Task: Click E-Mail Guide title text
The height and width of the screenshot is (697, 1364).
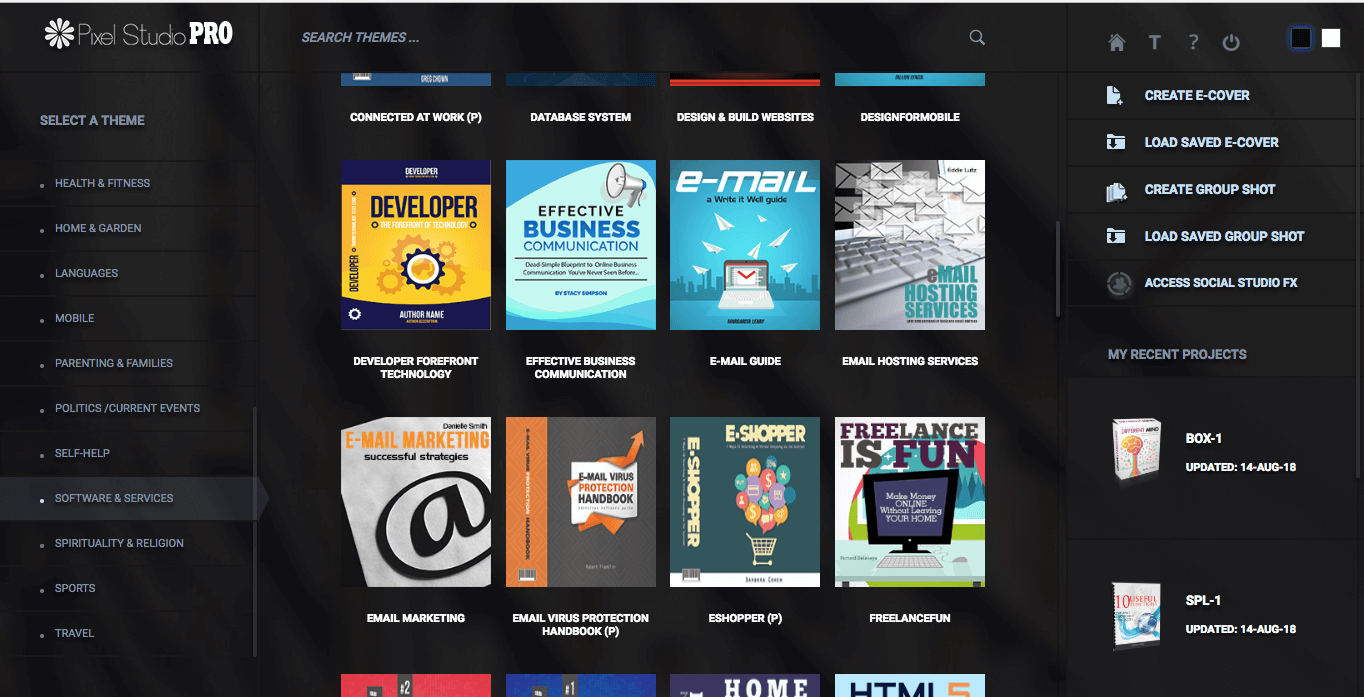Action: (745, 361)
